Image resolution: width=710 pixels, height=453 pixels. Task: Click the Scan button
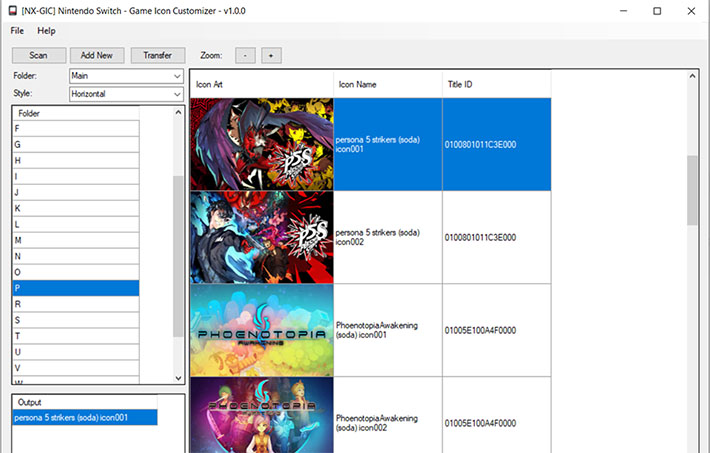point(39,55)
